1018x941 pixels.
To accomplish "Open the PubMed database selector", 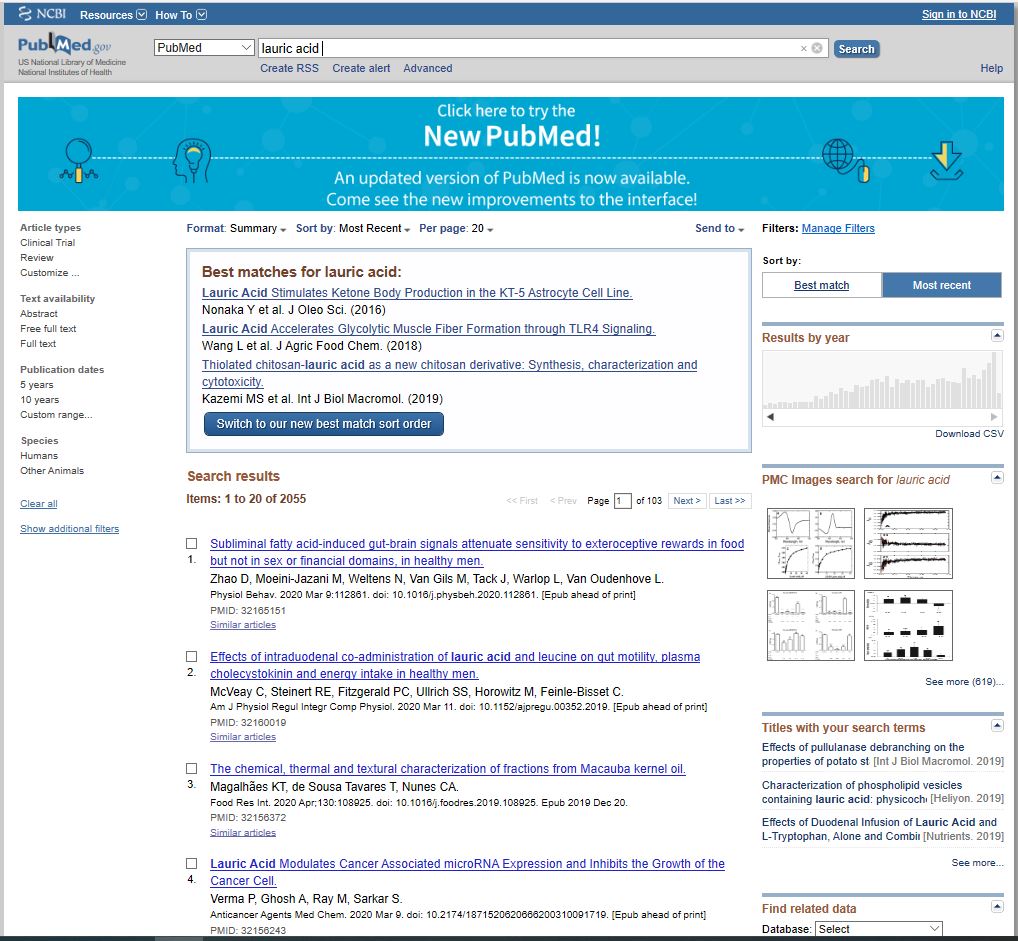I will tap(204, 47).
